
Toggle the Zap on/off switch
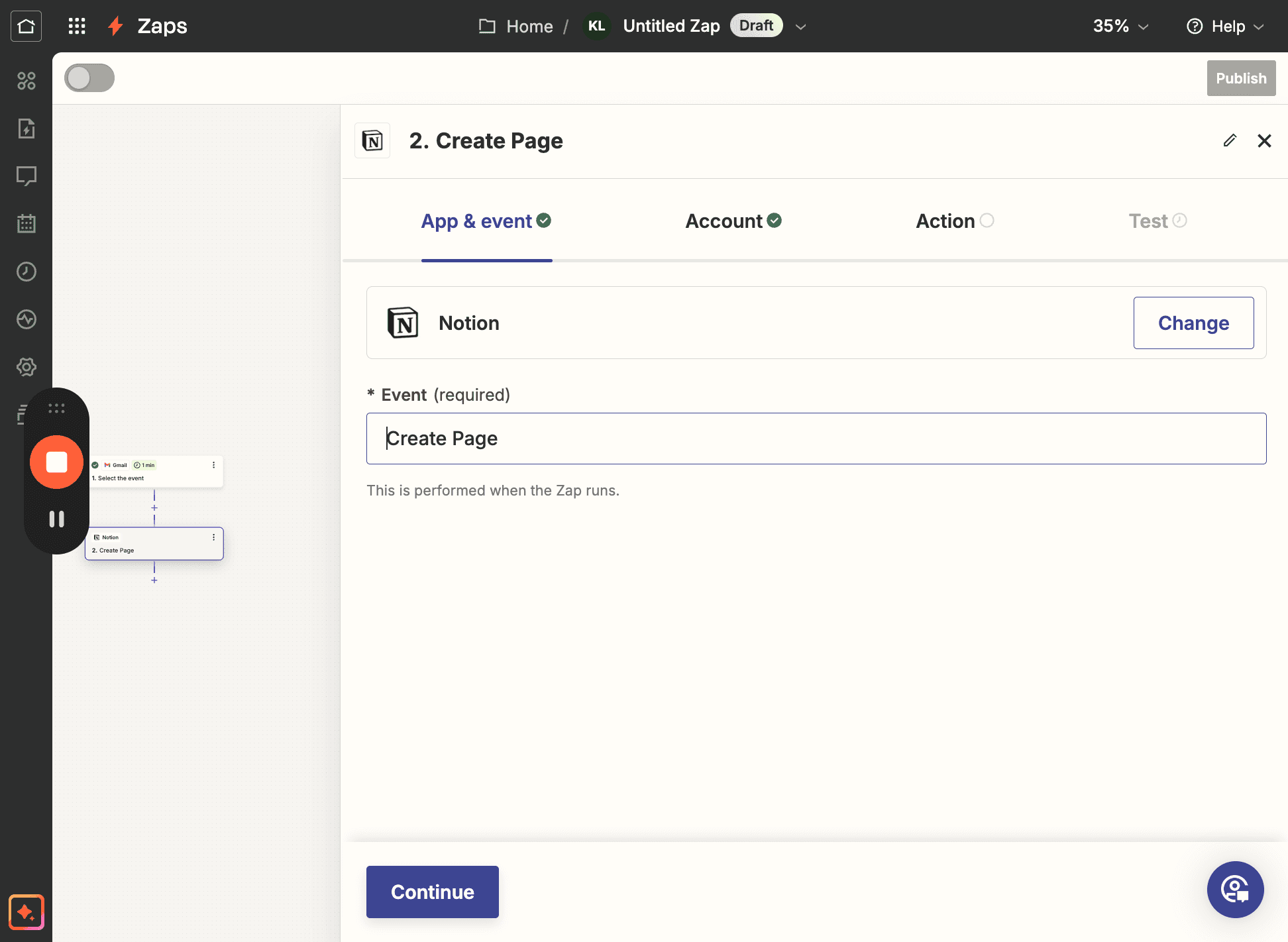[x=89, y=78]
